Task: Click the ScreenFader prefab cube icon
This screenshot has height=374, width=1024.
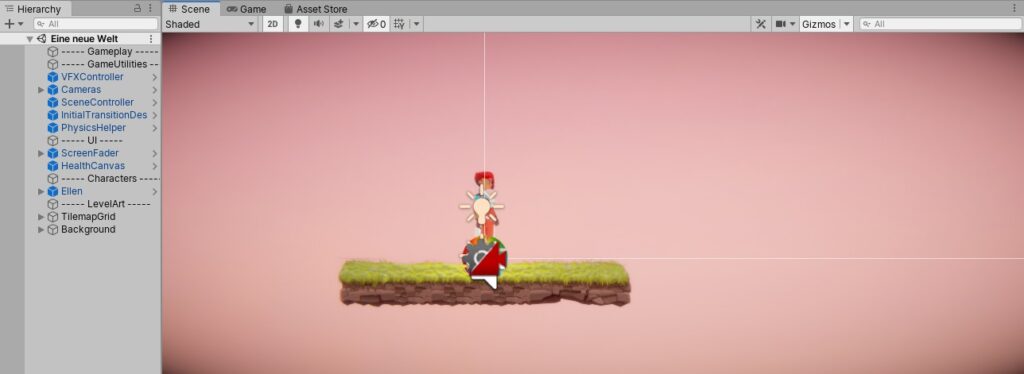Action: 53,153
